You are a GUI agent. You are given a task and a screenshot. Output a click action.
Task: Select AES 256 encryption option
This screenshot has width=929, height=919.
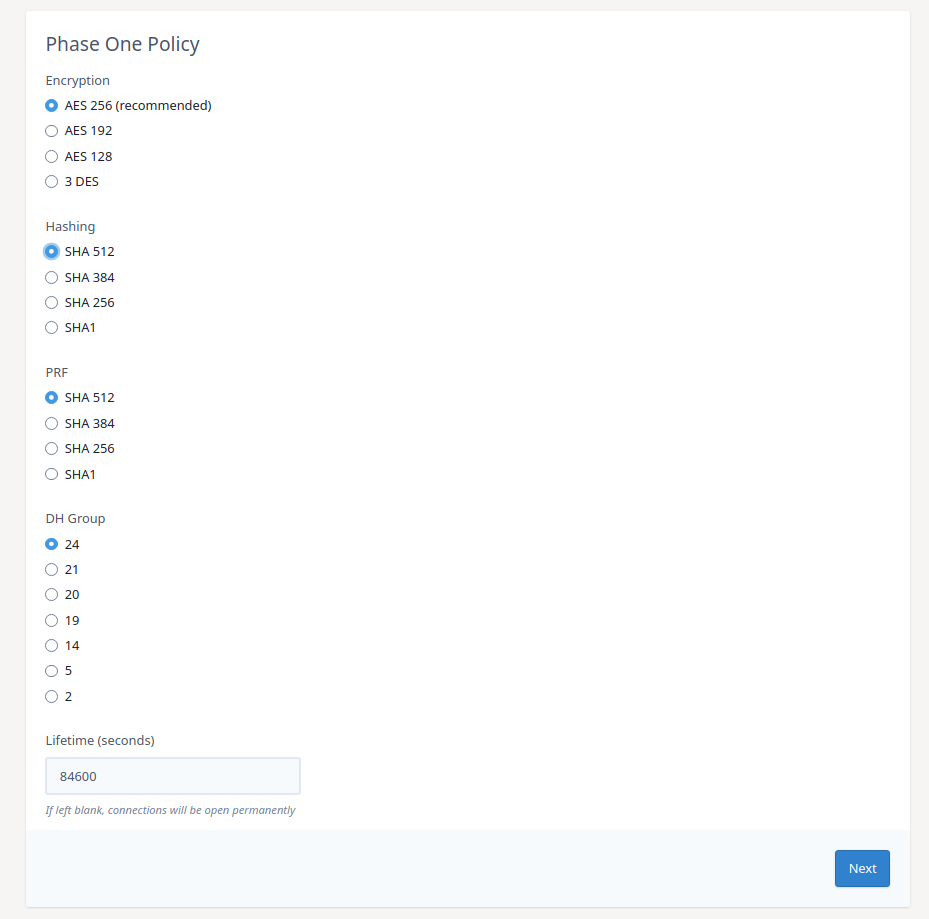(51, 105)
